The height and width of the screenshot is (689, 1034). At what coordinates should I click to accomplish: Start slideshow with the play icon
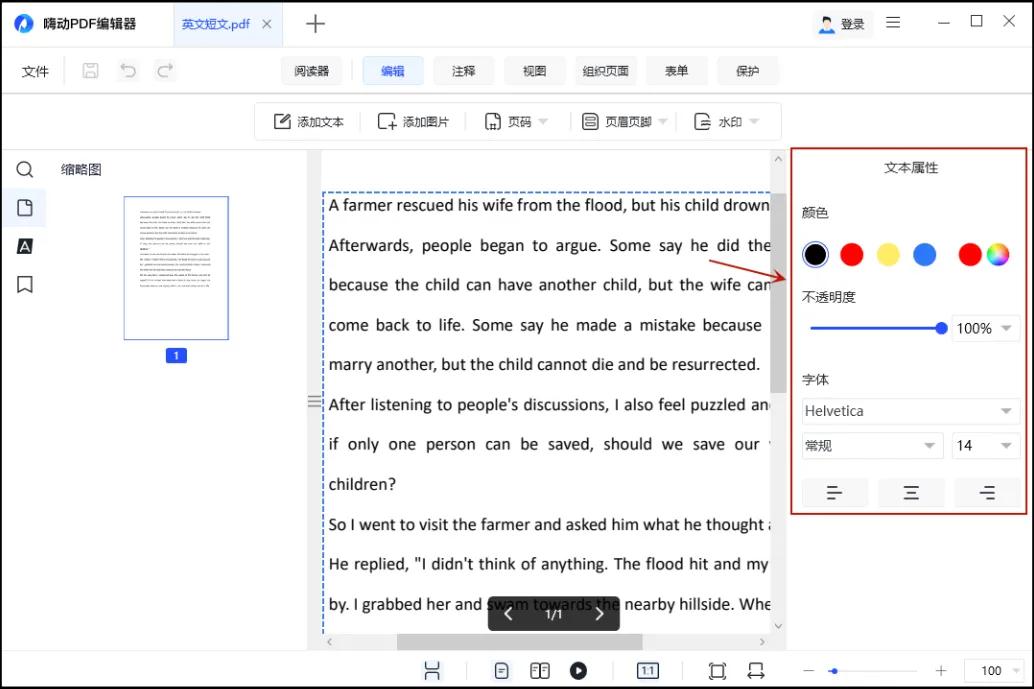578,671
